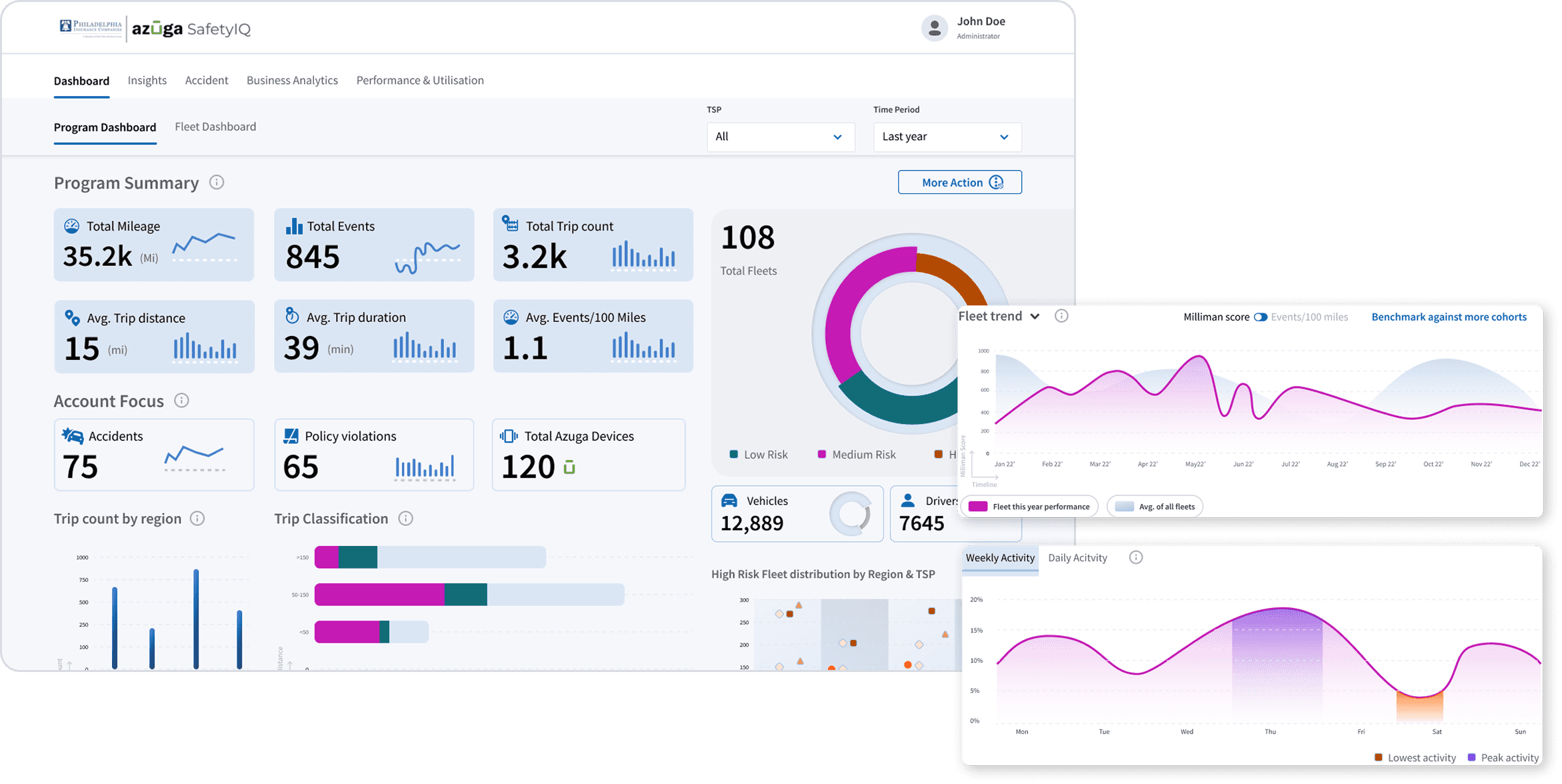This screenshot has width=1562, height=784.
Task: Open the Fleet Dashboard tab
Action: [x=215, y=127]
